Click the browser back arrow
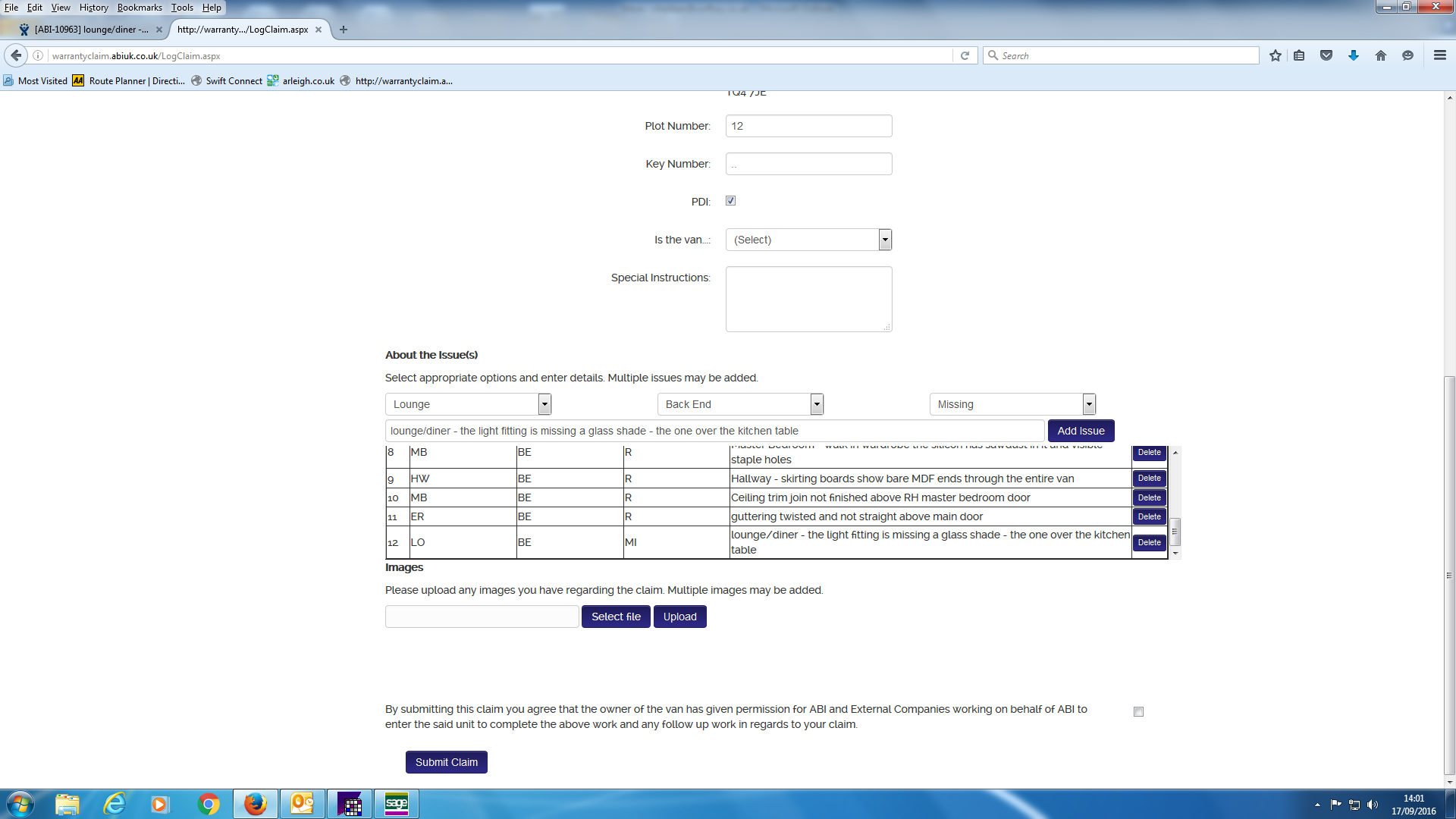This screenshot has width=1456, height=819. (x=16, y=55)
